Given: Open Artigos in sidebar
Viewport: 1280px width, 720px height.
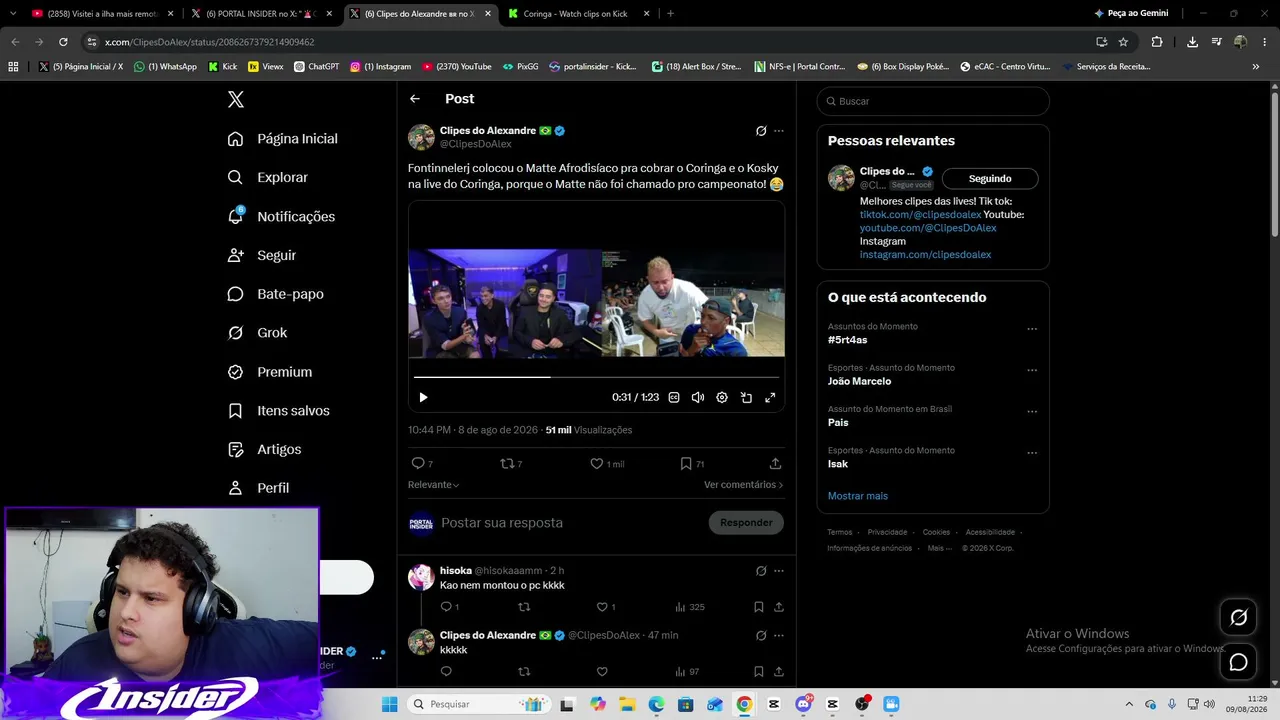Looking at the screenshot, I should [x=265, y=449].
